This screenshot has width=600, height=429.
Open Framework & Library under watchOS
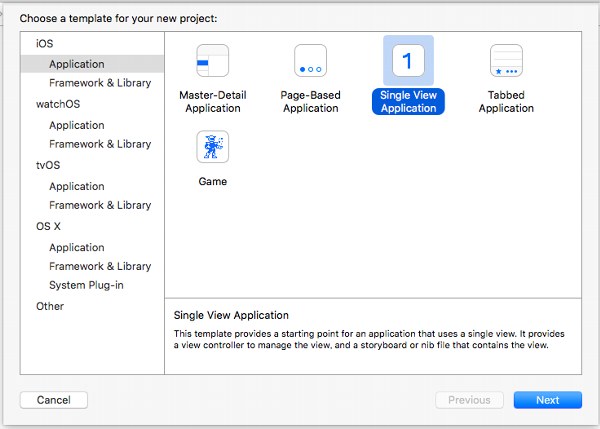(x=100, y=144)
